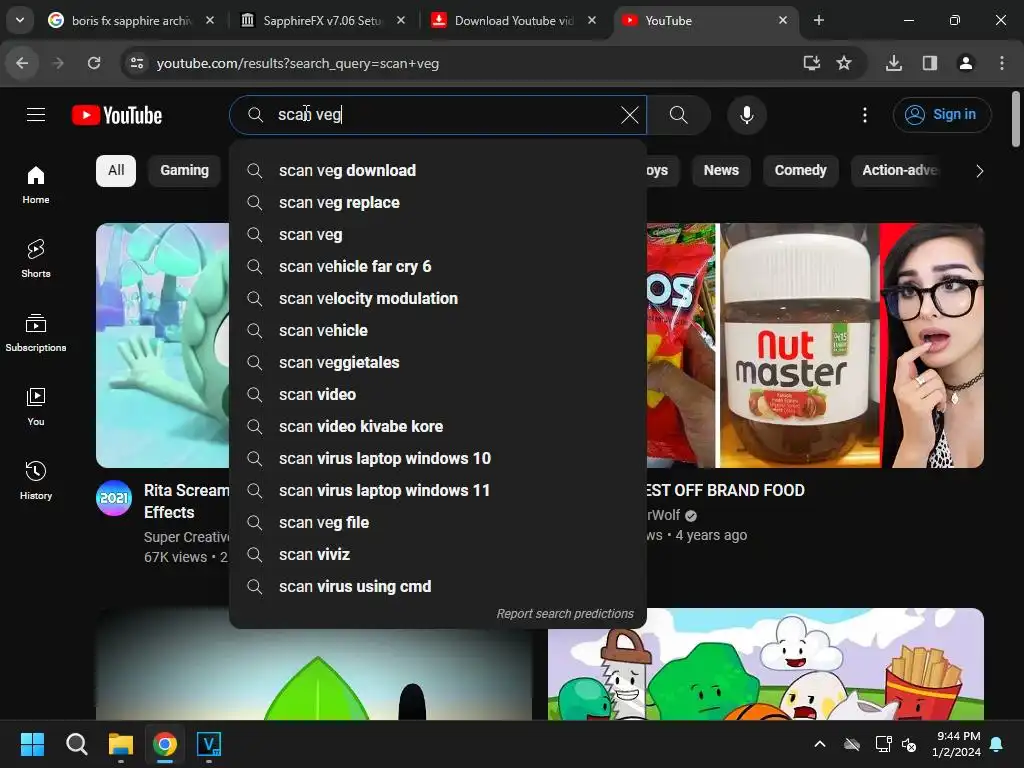Bookmark this page with the star

point(844,63)
